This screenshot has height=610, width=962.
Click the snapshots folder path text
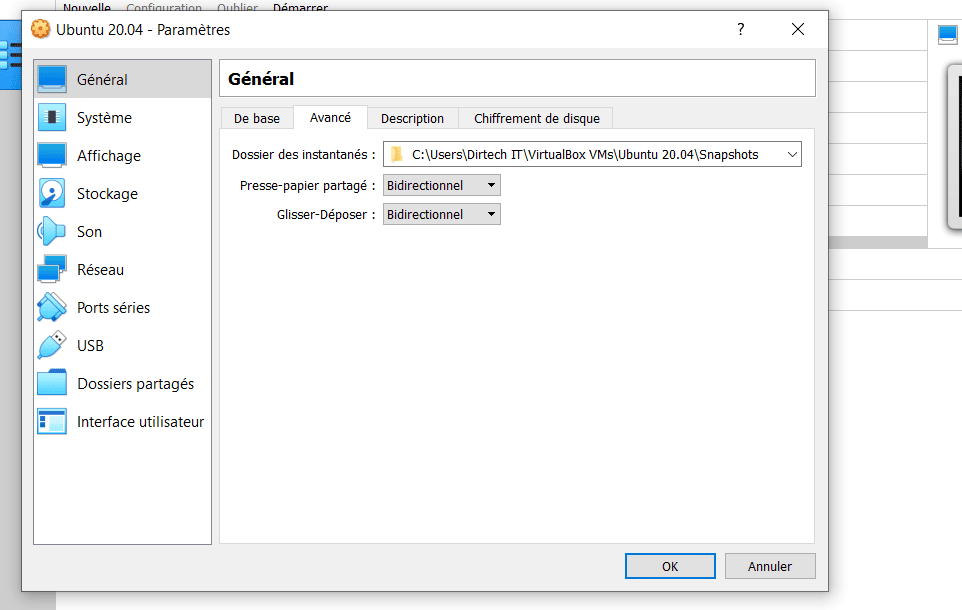point(585,155)
